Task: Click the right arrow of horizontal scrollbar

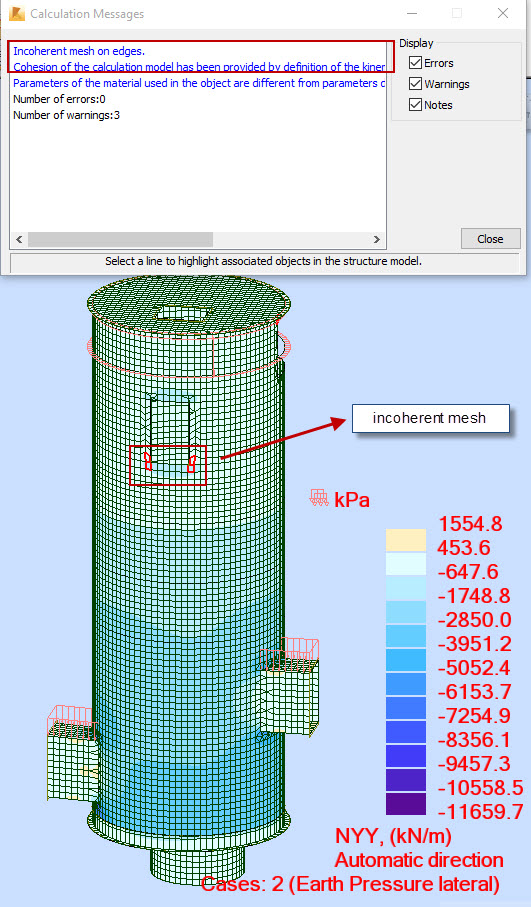Action: click(x=377, y=239)
